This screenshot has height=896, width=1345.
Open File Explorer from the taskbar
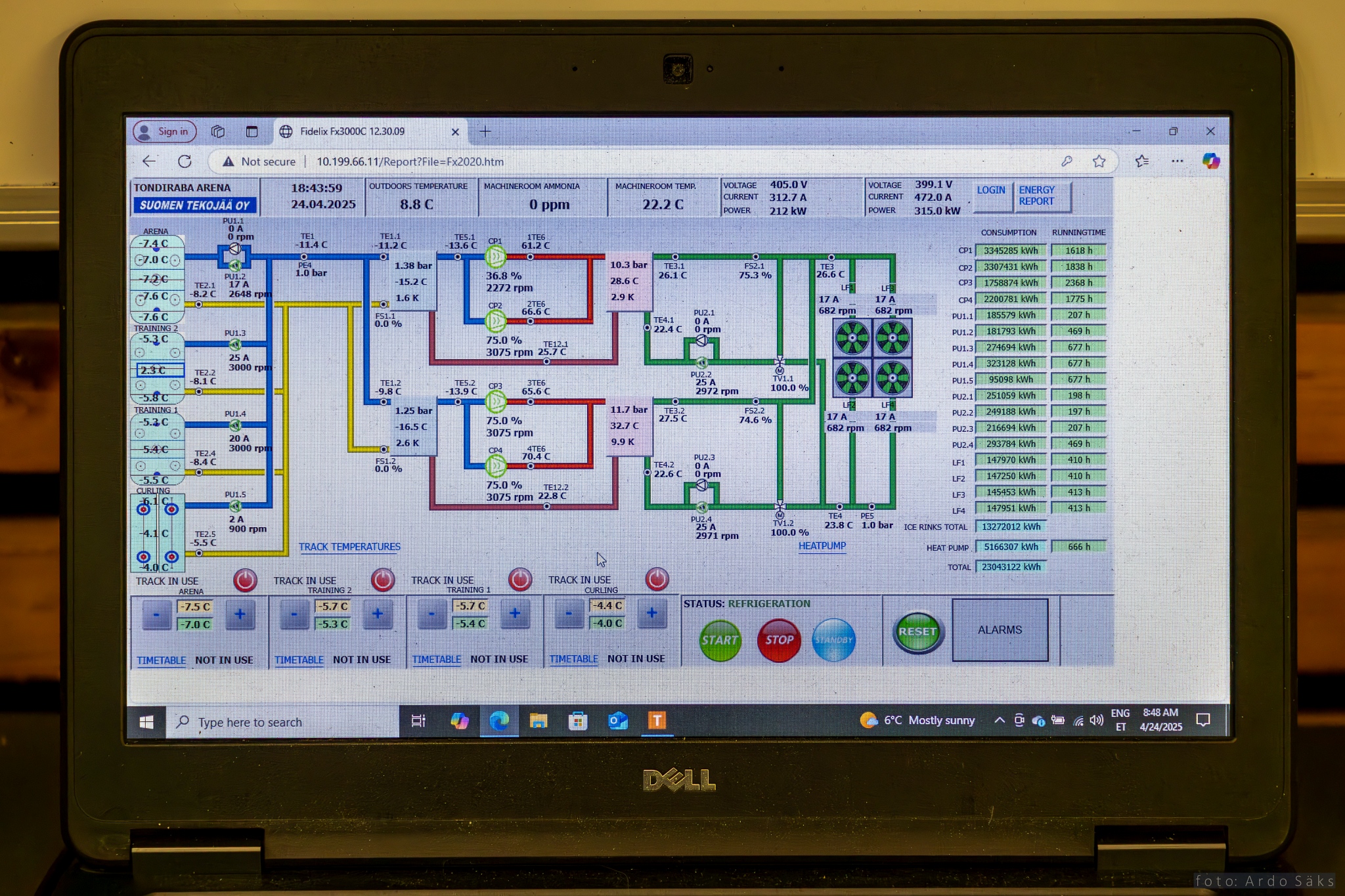539,721
